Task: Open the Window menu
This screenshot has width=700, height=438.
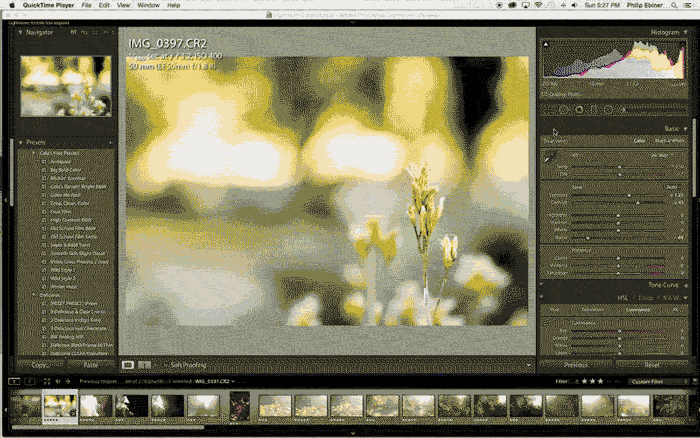Action: [x=149, y=5]
